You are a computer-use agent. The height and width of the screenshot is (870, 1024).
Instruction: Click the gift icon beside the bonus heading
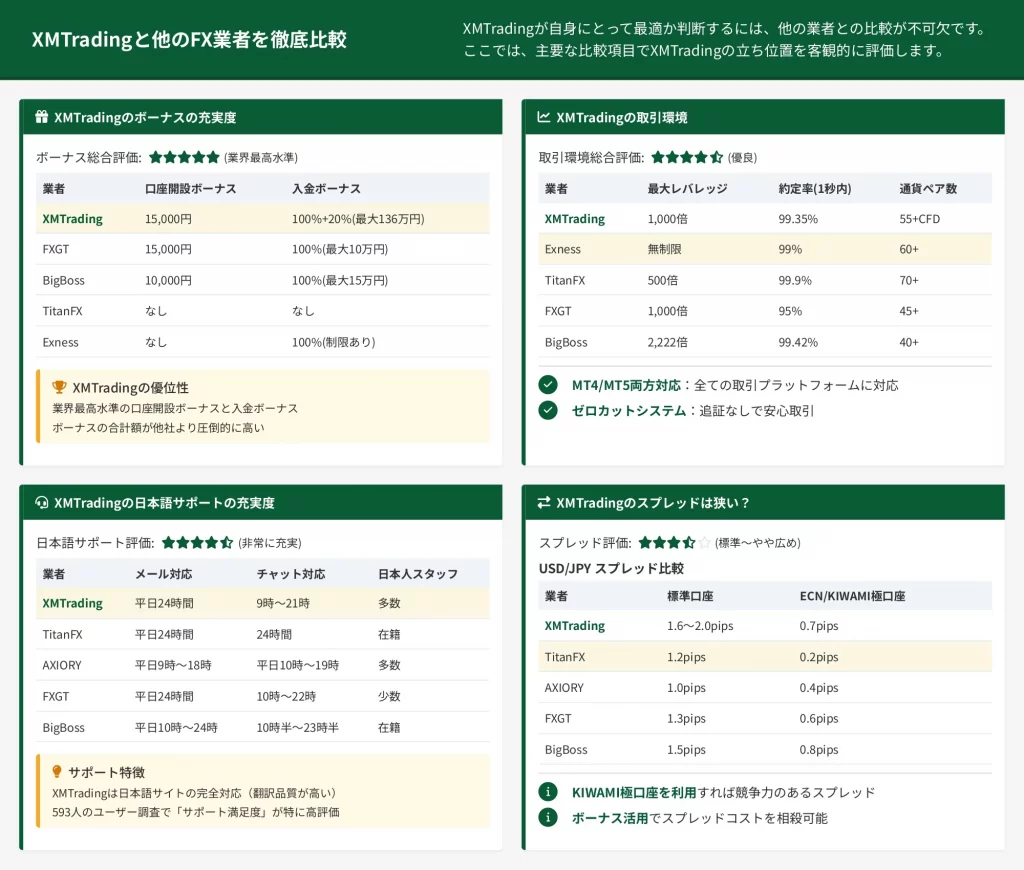tap(42, 117)
